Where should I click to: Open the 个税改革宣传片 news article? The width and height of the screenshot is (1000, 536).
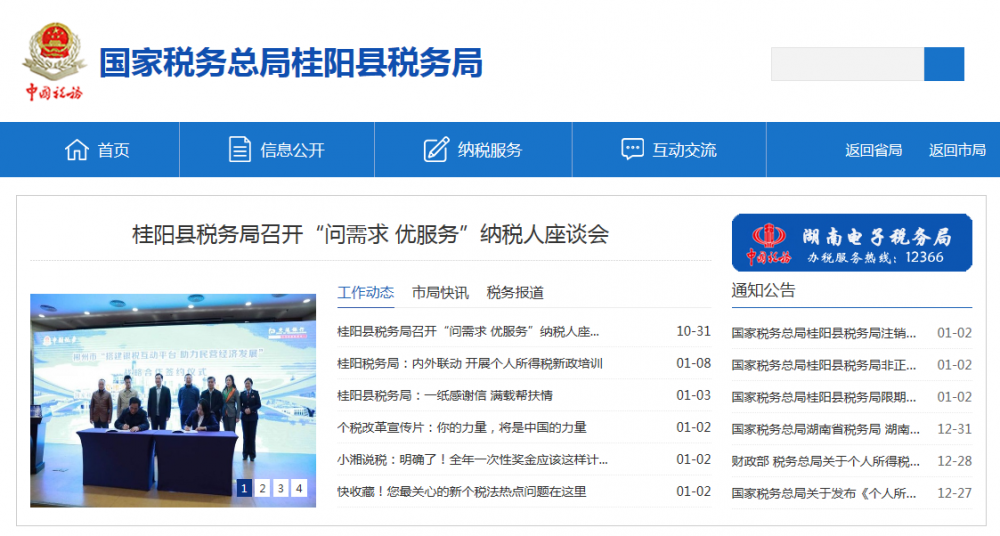(x=462, y=427)
